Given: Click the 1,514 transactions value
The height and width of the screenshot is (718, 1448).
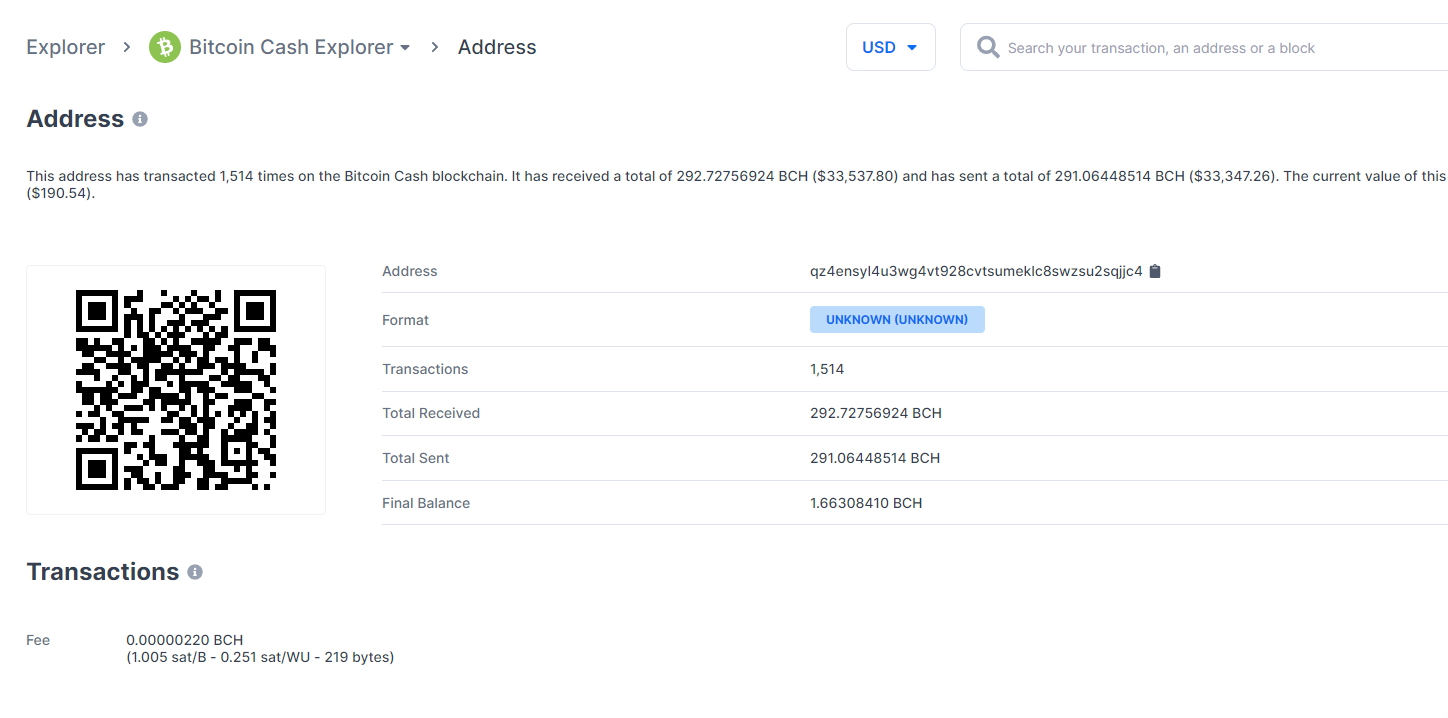Looking at the screenshot, I should (x=827, y=369).
